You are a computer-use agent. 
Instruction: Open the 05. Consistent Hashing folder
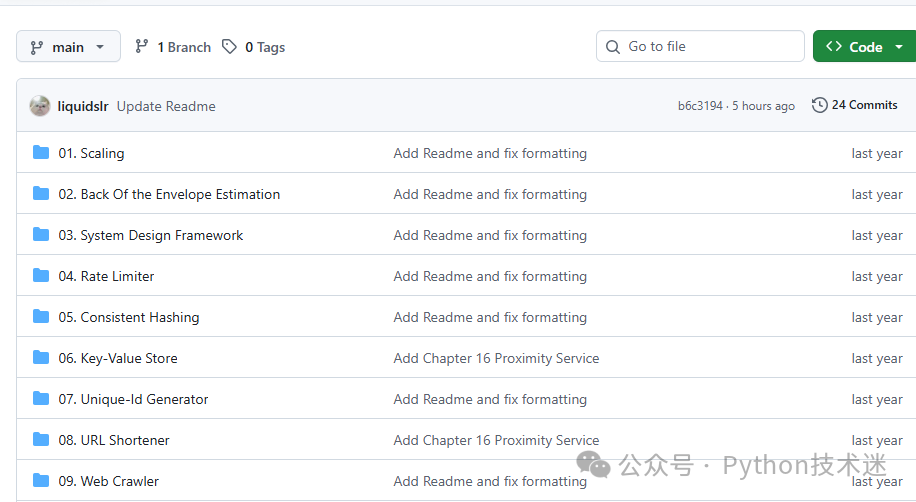pyautogui.click(x=129, y=317)
